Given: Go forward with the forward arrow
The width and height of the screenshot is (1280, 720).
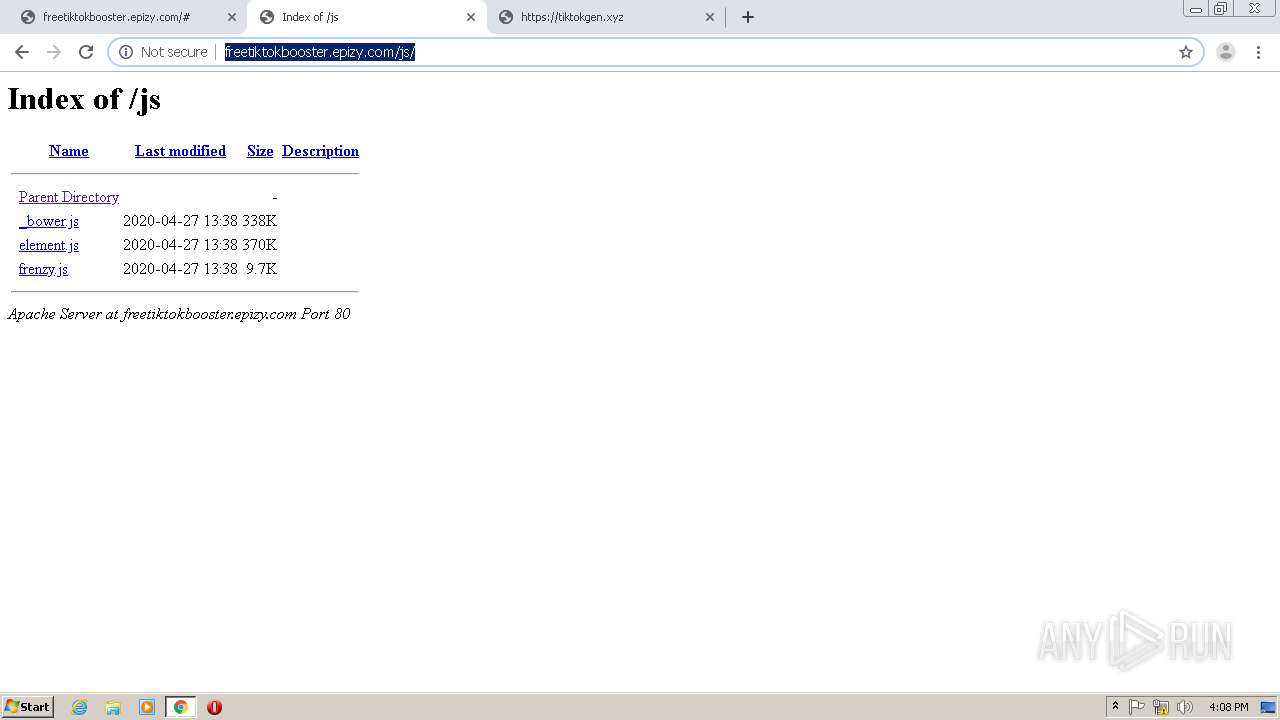Looking at the screenshot, I should click(x=54, y=52).
